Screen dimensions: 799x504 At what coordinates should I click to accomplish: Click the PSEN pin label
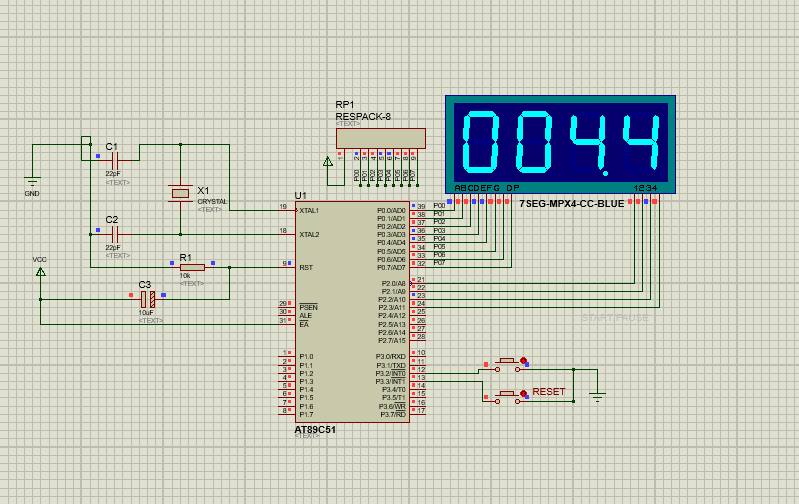click(x=308, y=307)
